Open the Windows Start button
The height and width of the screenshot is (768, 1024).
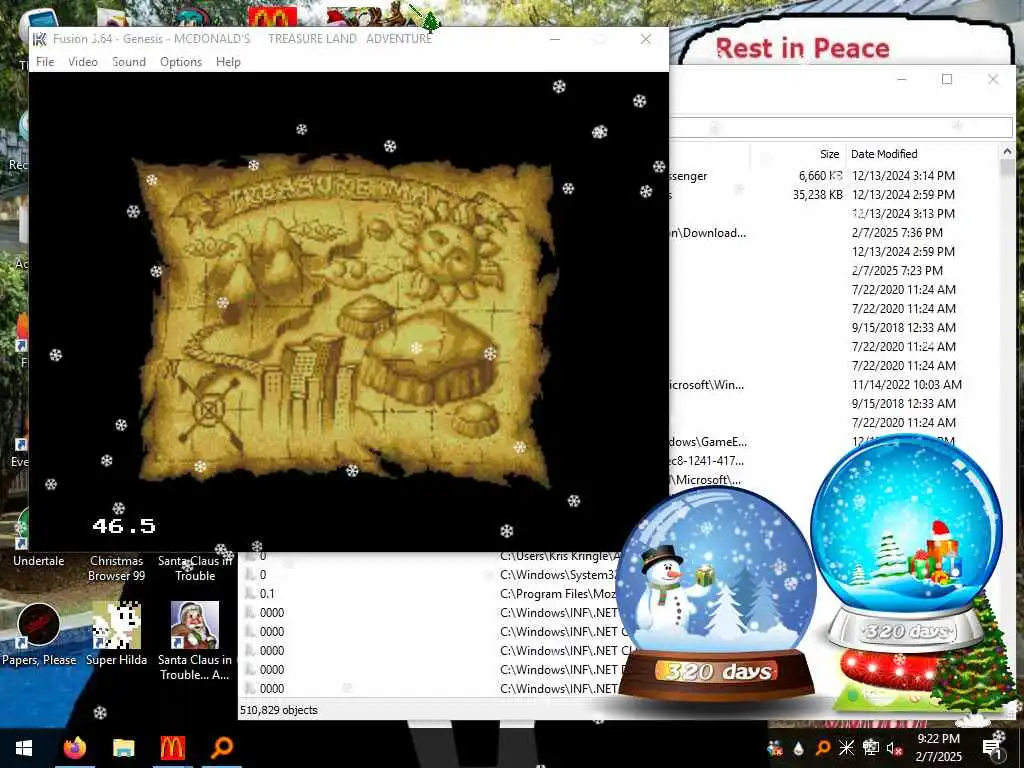pyautogui.click(x=24, y=748)
